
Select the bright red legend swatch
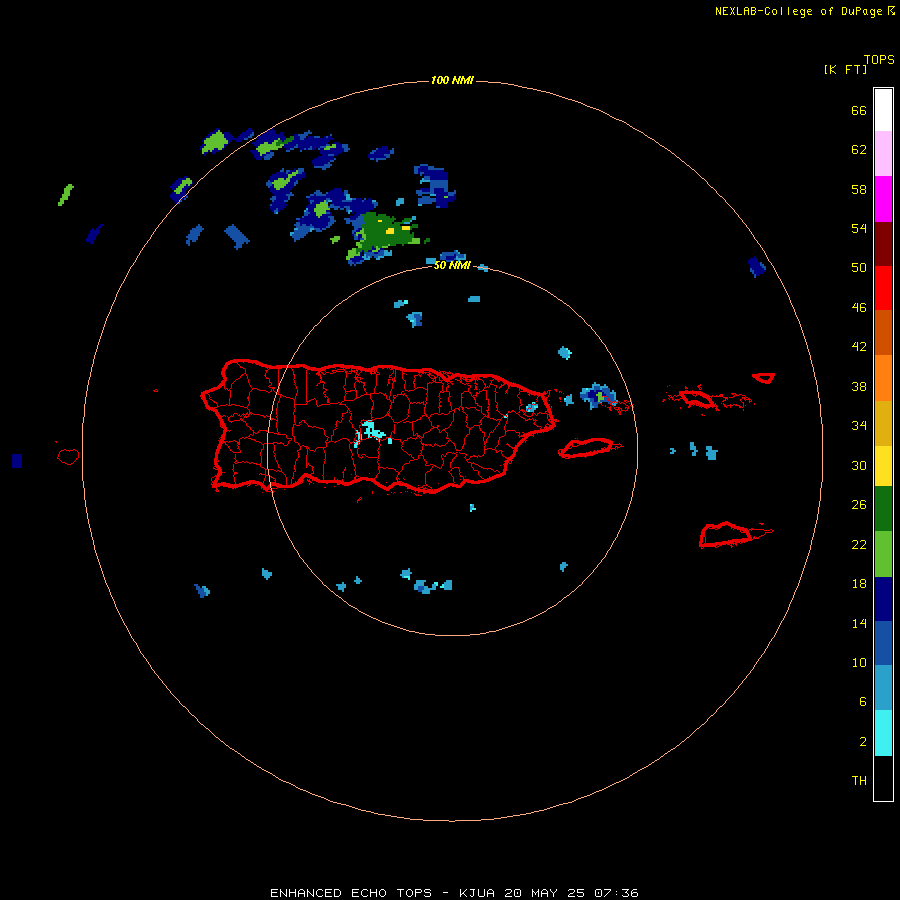click(883, 288)
